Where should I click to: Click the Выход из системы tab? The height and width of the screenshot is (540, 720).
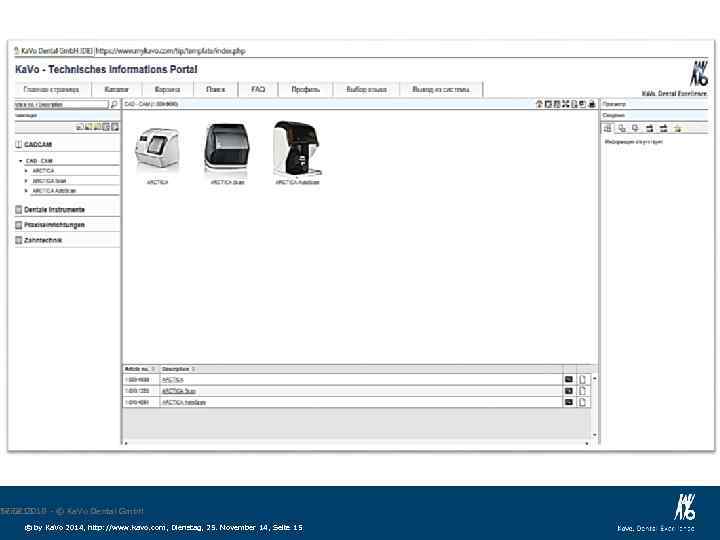click(441, 90)
